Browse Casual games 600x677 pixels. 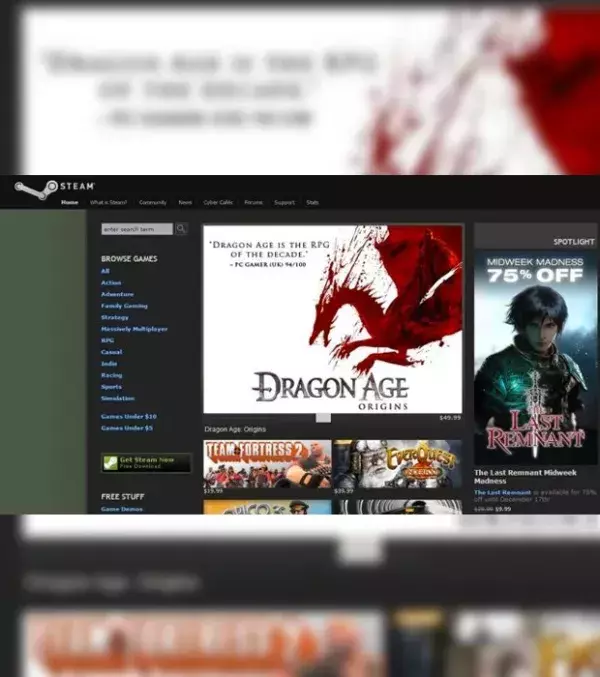click(111, 352)
